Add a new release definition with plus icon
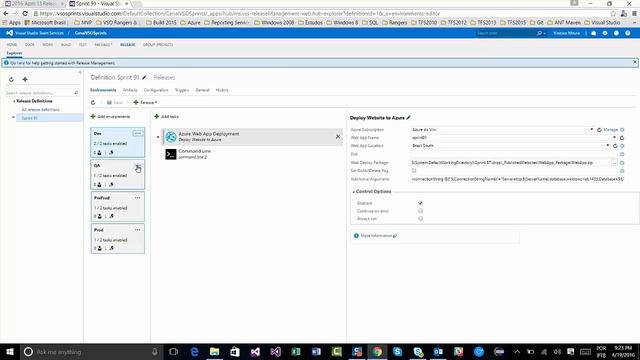 point(25,79)
